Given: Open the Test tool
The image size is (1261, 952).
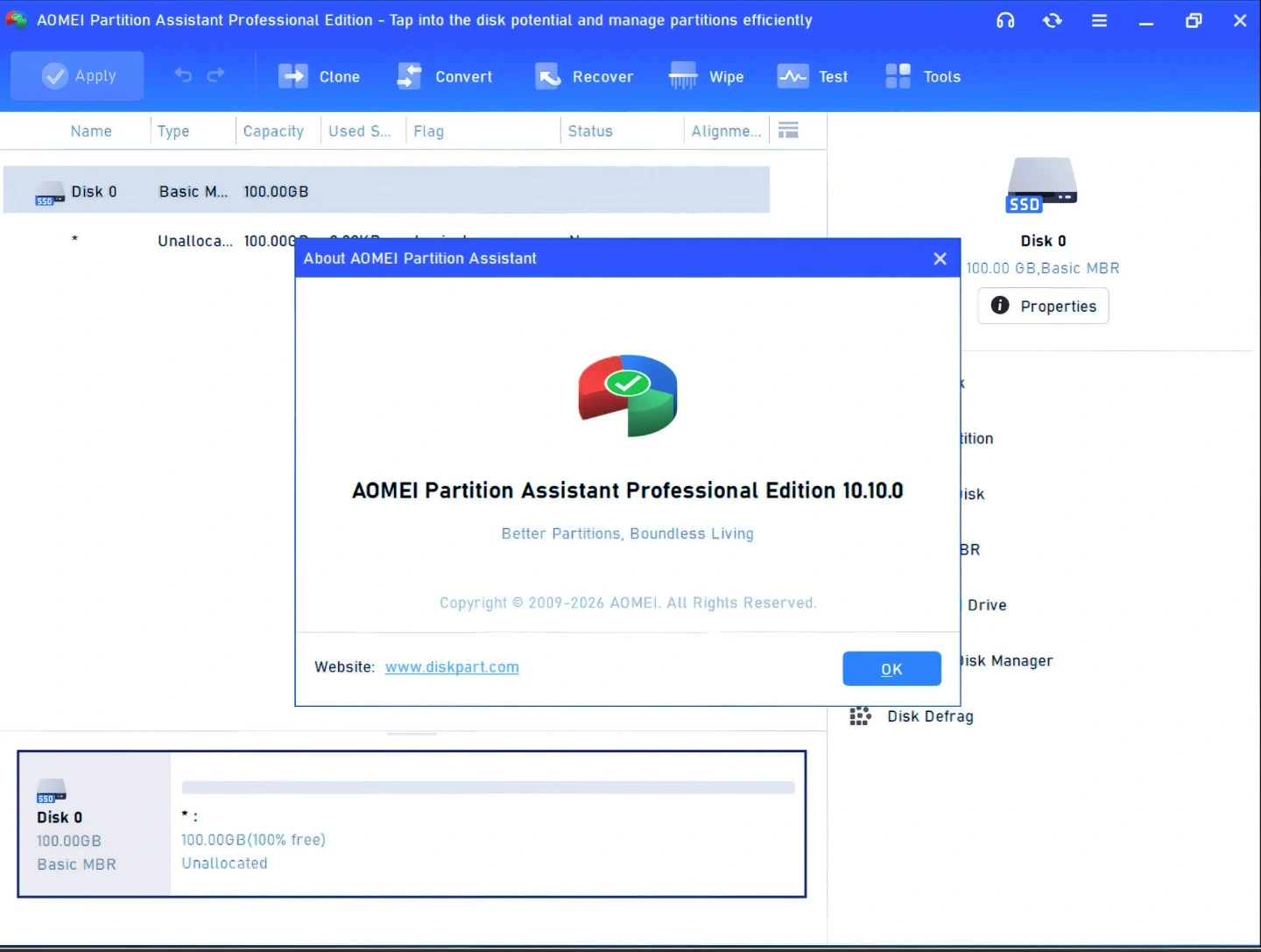Looking at the screenshot, I should pyautogui.click(x=813, y=77).
